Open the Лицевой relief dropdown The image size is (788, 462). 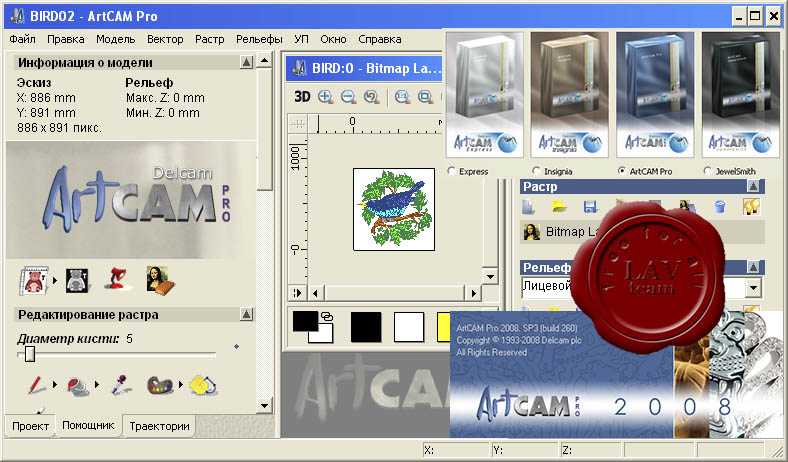pos(753,288)
